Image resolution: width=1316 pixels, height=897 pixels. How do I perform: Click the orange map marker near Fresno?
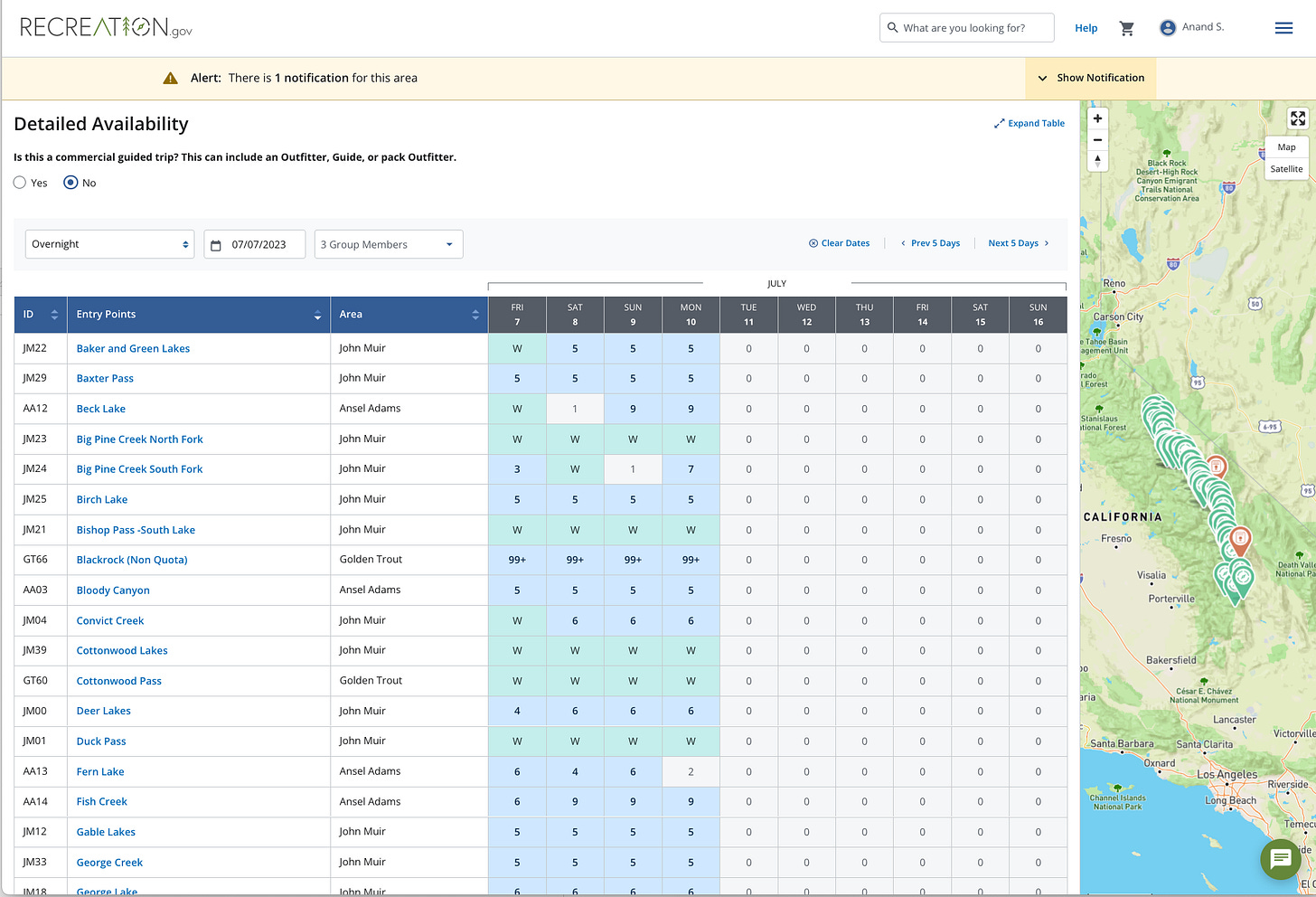(1240, 541)
